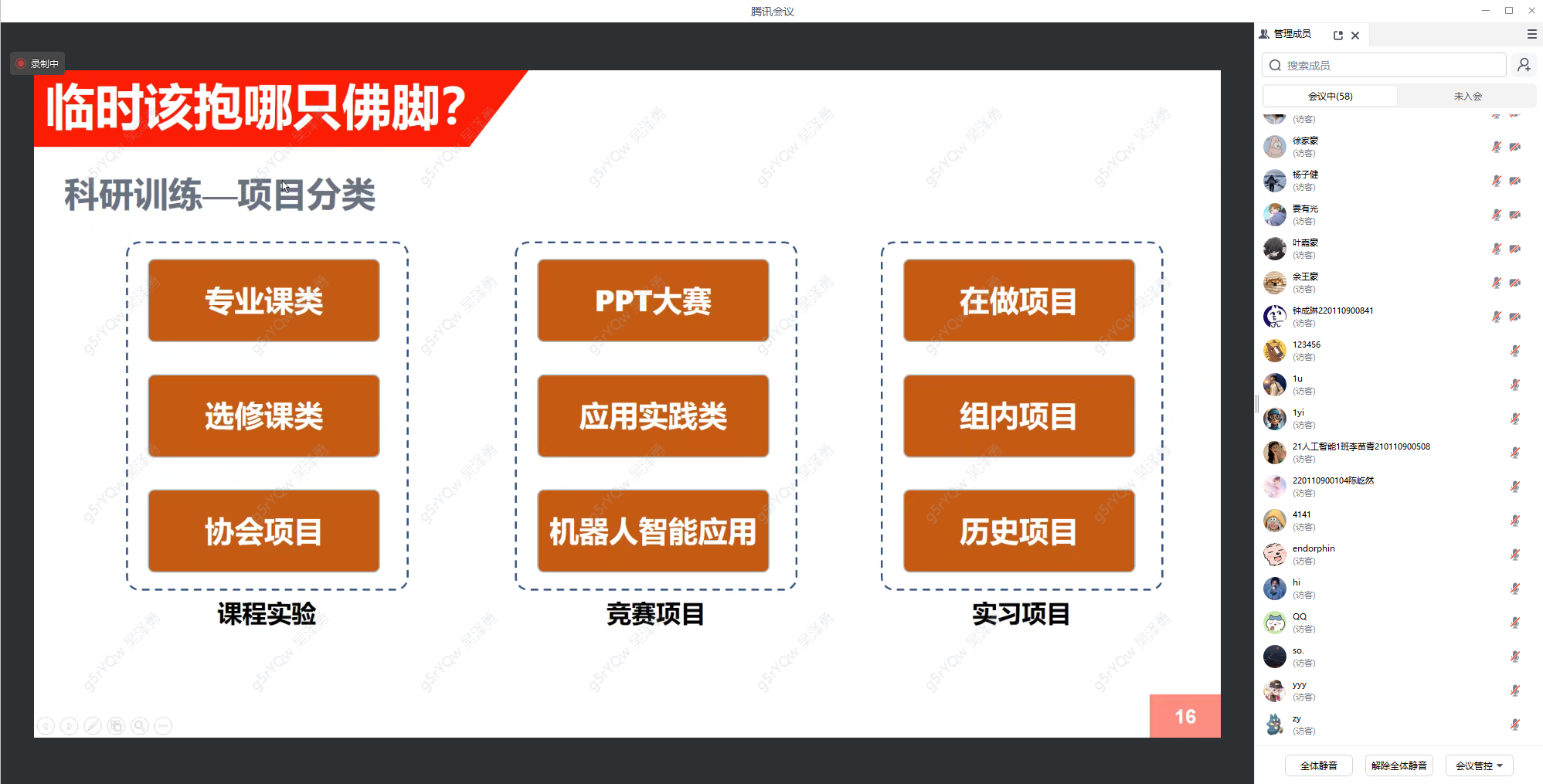
Task: Open the hamburger menu in the member panel
Action: point(1531,34)
